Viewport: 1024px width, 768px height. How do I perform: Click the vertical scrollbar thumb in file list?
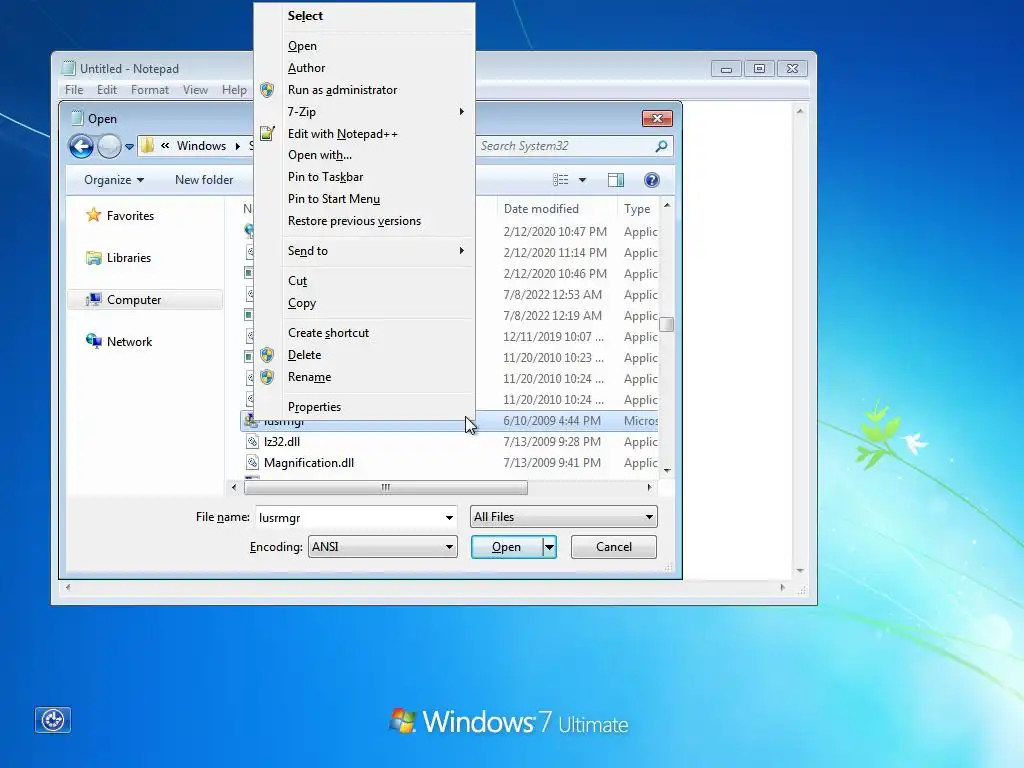point(666,325)
